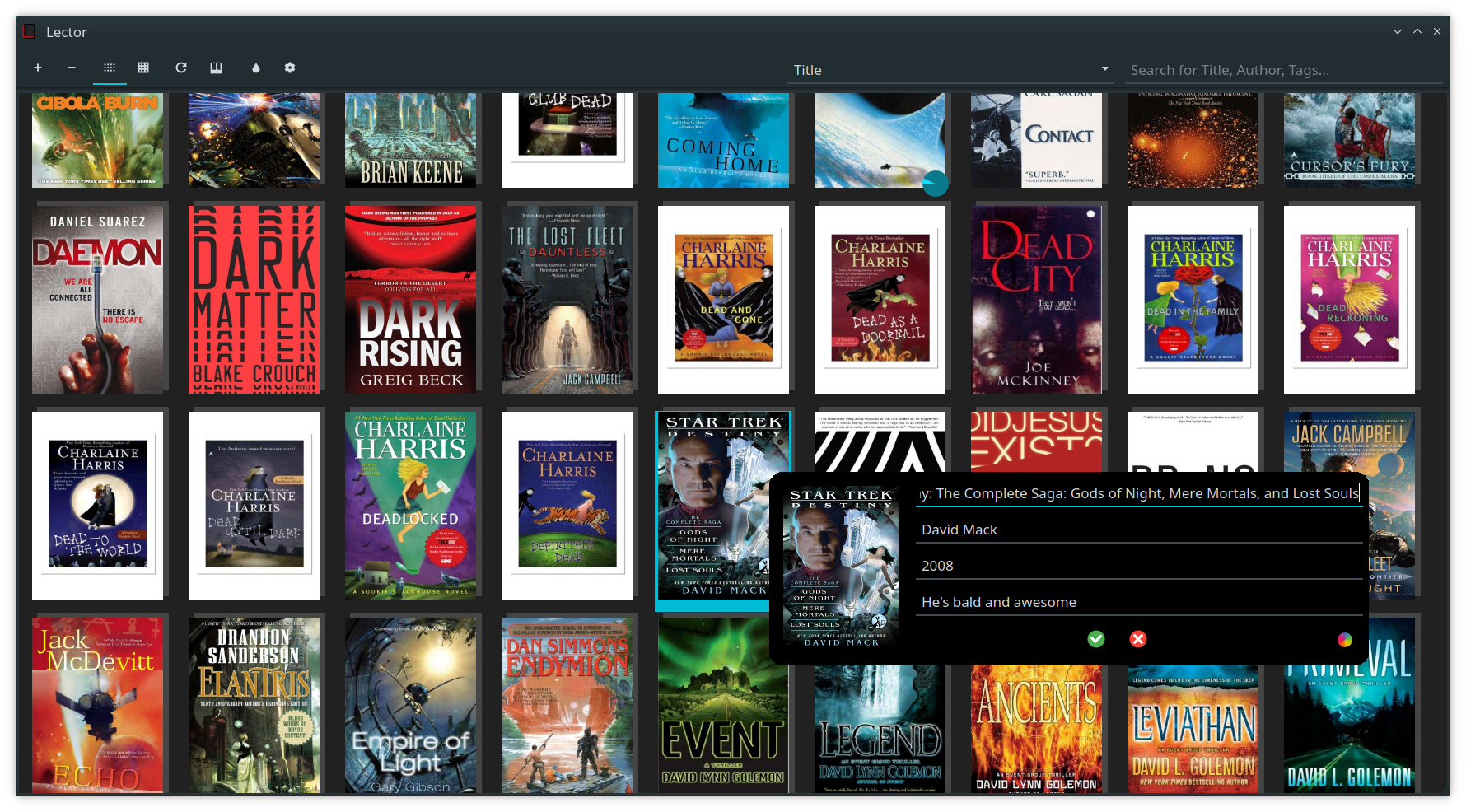Open Did Jesus Exist cover
The width and height of the screenshot is (1466, 812).
pyautogui.click(x=1036, y=441)
